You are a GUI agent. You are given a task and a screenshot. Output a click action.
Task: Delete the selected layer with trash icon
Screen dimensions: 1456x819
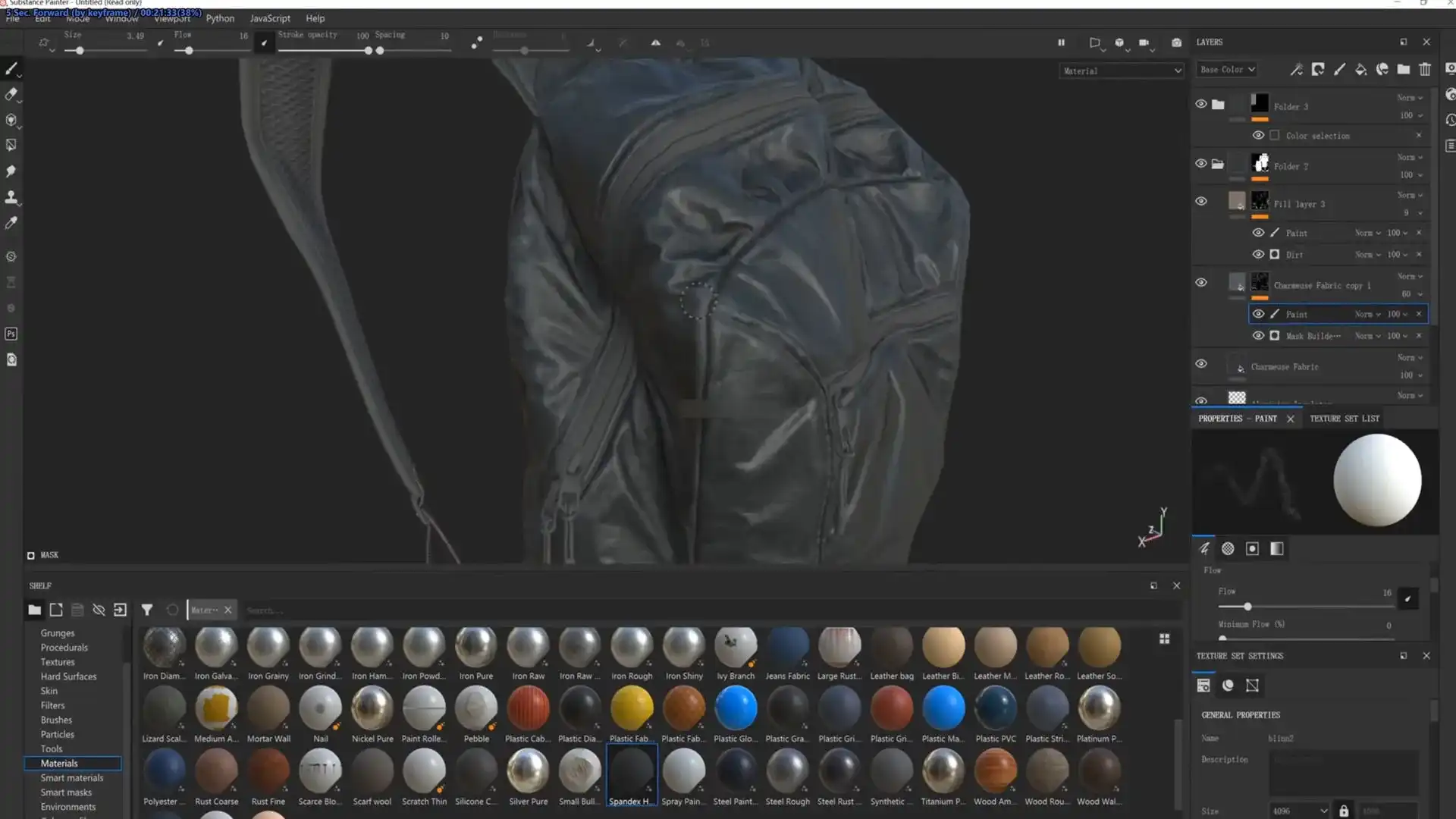click(x=1425, y=69)
